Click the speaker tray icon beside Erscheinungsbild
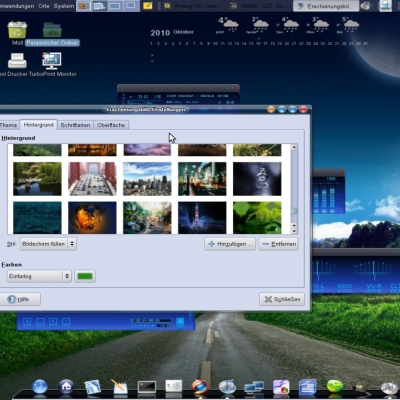 coord(365,6)
